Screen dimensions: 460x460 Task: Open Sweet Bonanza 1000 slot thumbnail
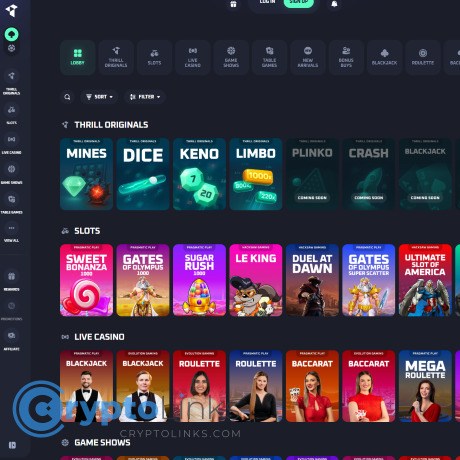tap(86, 280)
